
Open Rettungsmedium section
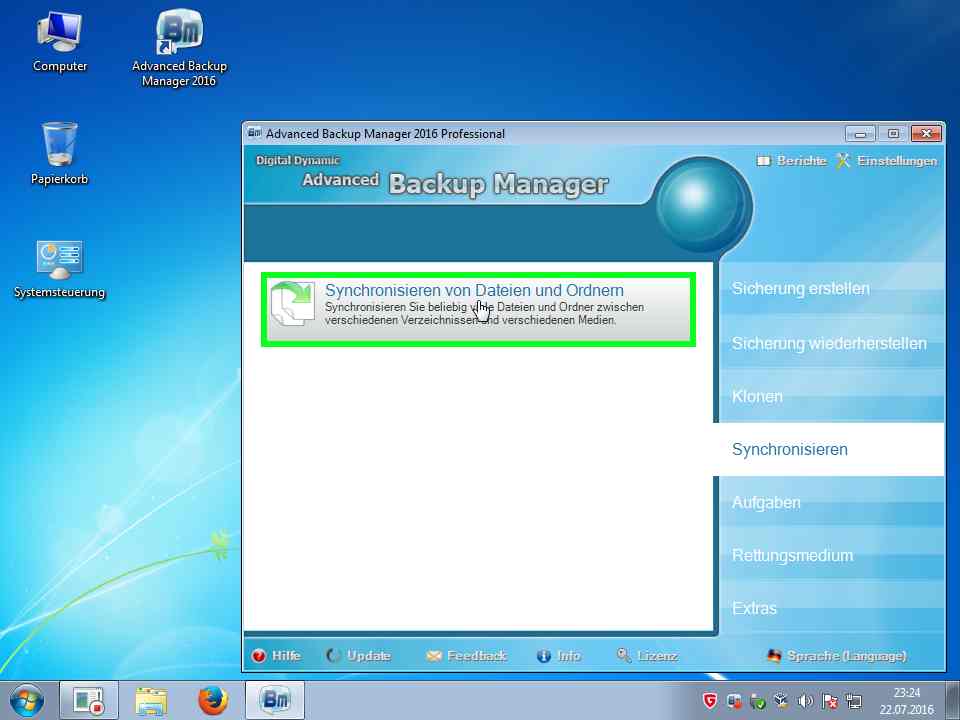[792, 555]
